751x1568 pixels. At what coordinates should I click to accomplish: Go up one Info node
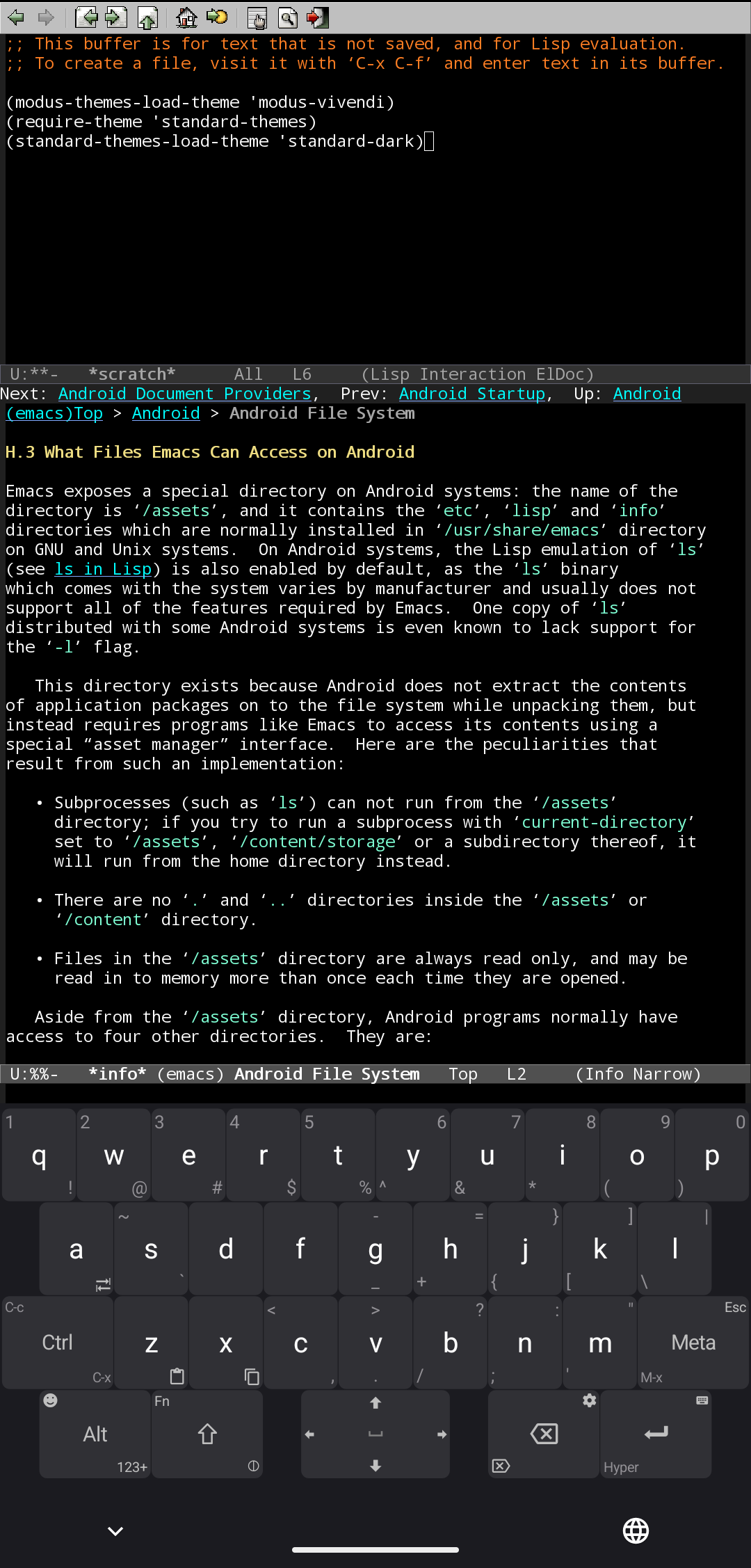click(147, 17)
